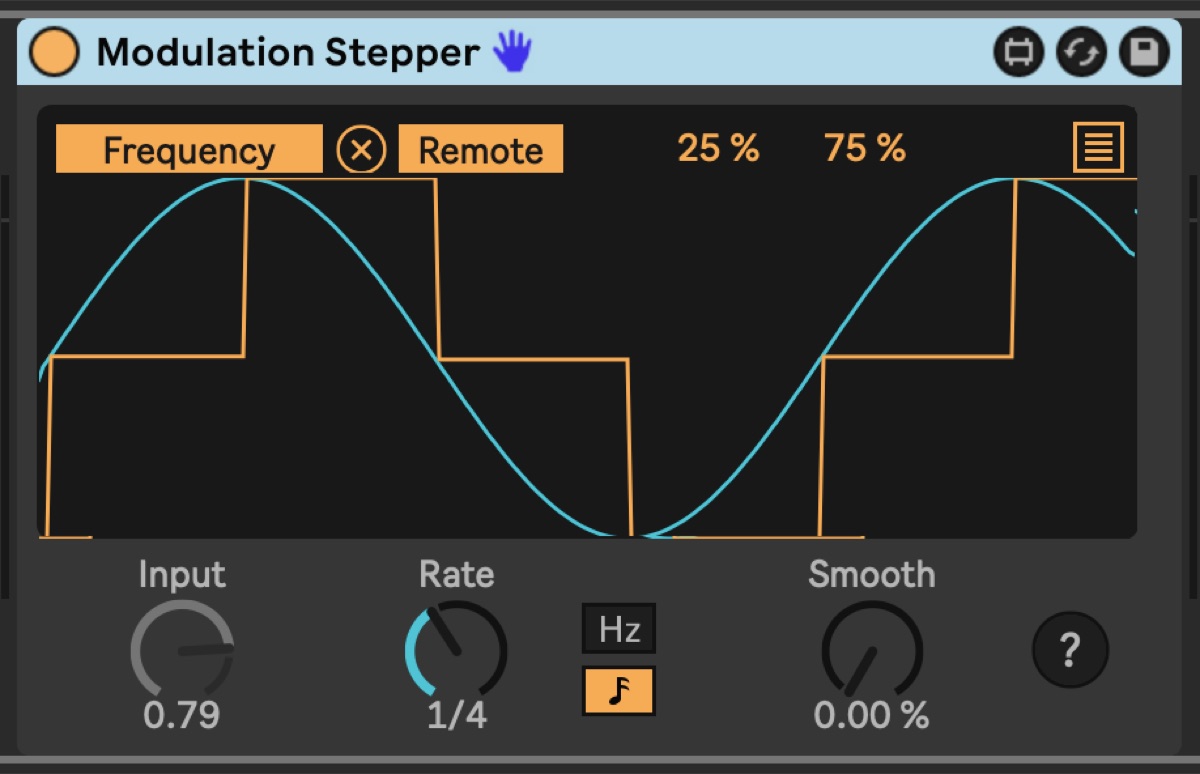Open the multimap list icon
Viewport: 1200px width, 774px height.
point(1099,149)
